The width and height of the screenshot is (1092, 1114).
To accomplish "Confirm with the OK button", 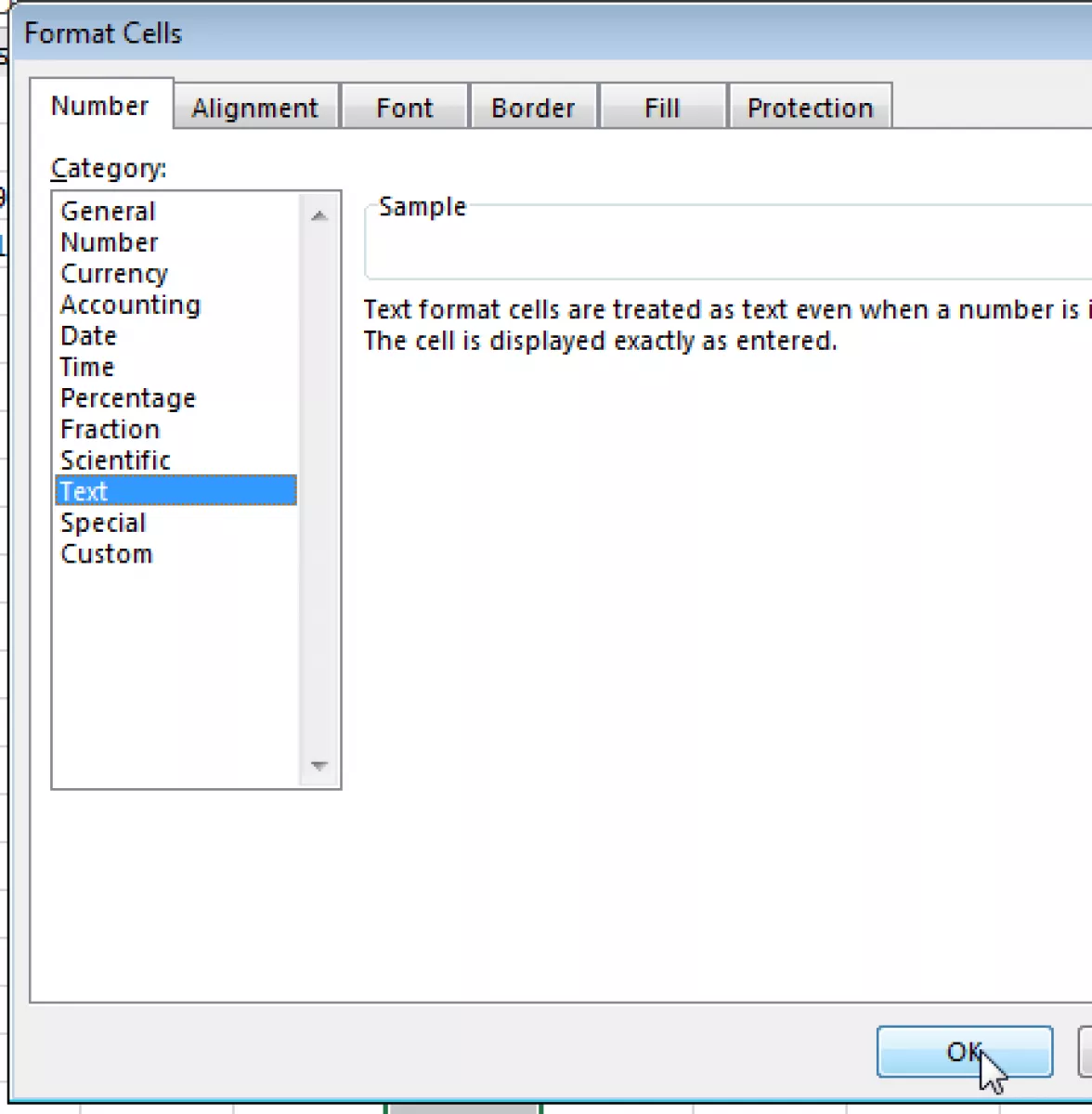I will pos(964,1052).
